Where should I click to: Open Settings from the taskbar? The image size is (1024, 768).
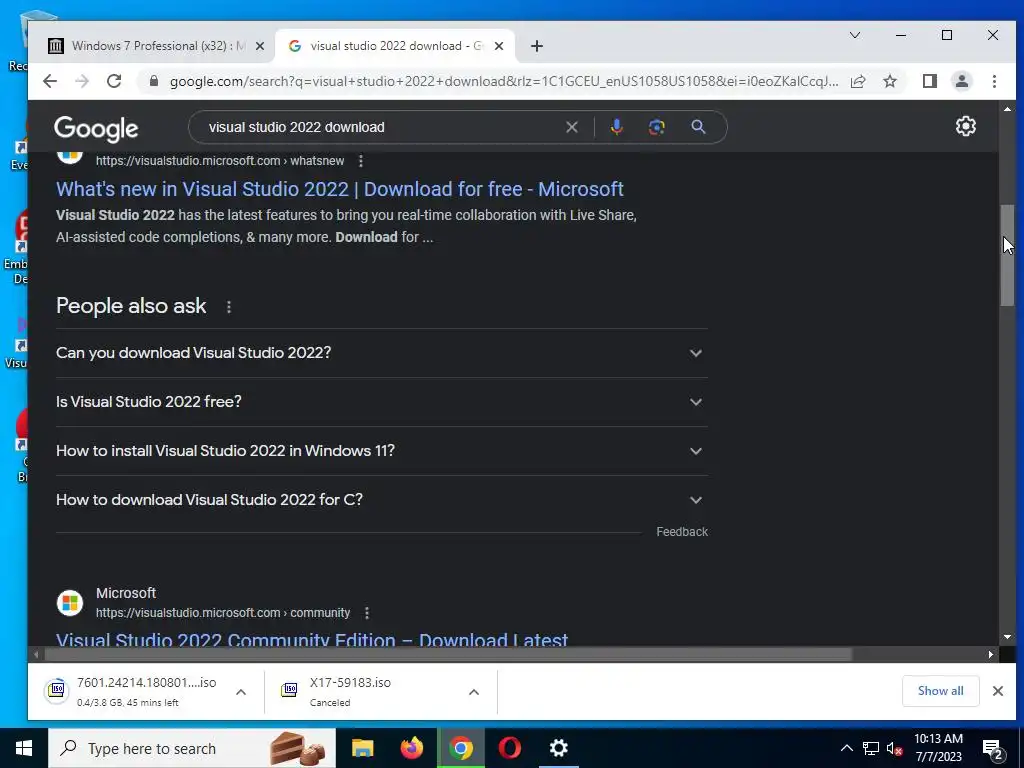click(x=559, y=748)
